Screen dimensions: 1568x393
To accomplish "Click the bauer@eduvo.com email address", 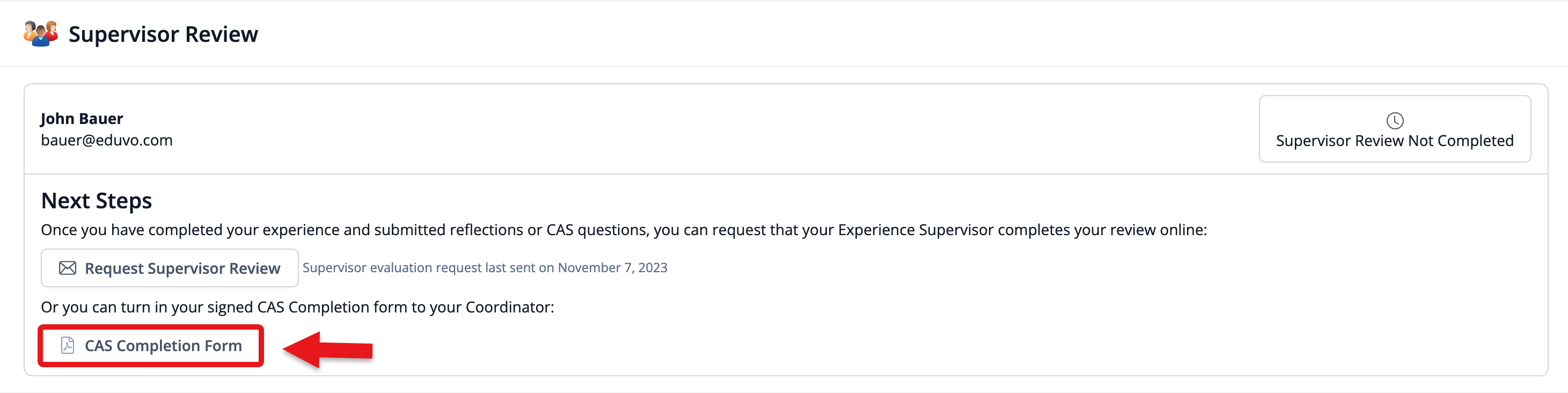I will point(107,140).
